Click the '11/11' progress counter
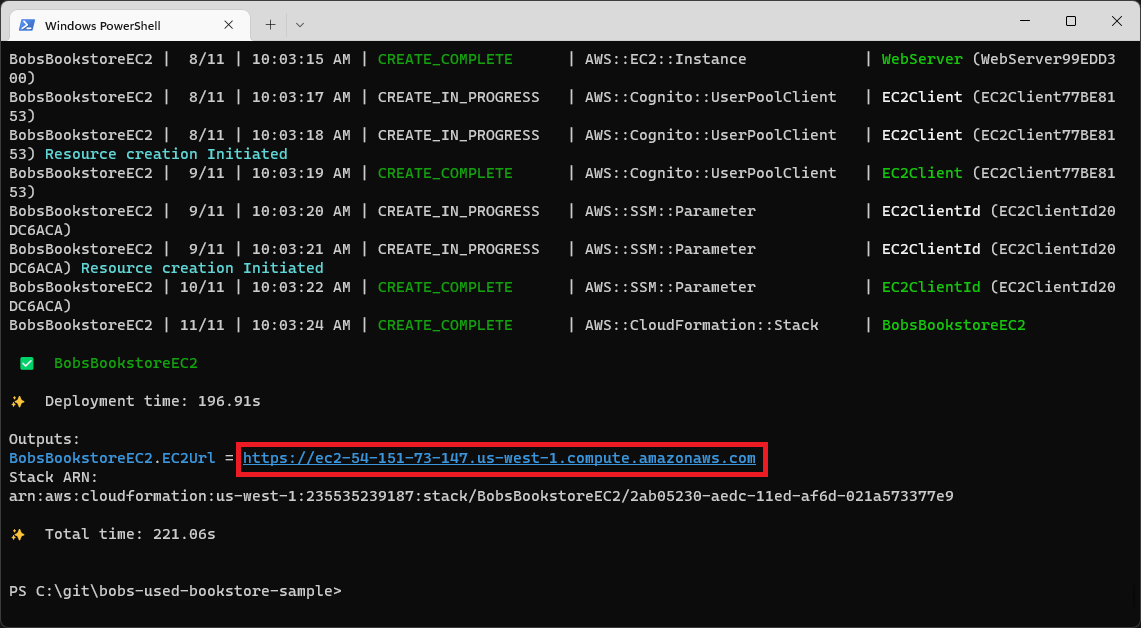The image size is (1141, 628). [202, 325]
